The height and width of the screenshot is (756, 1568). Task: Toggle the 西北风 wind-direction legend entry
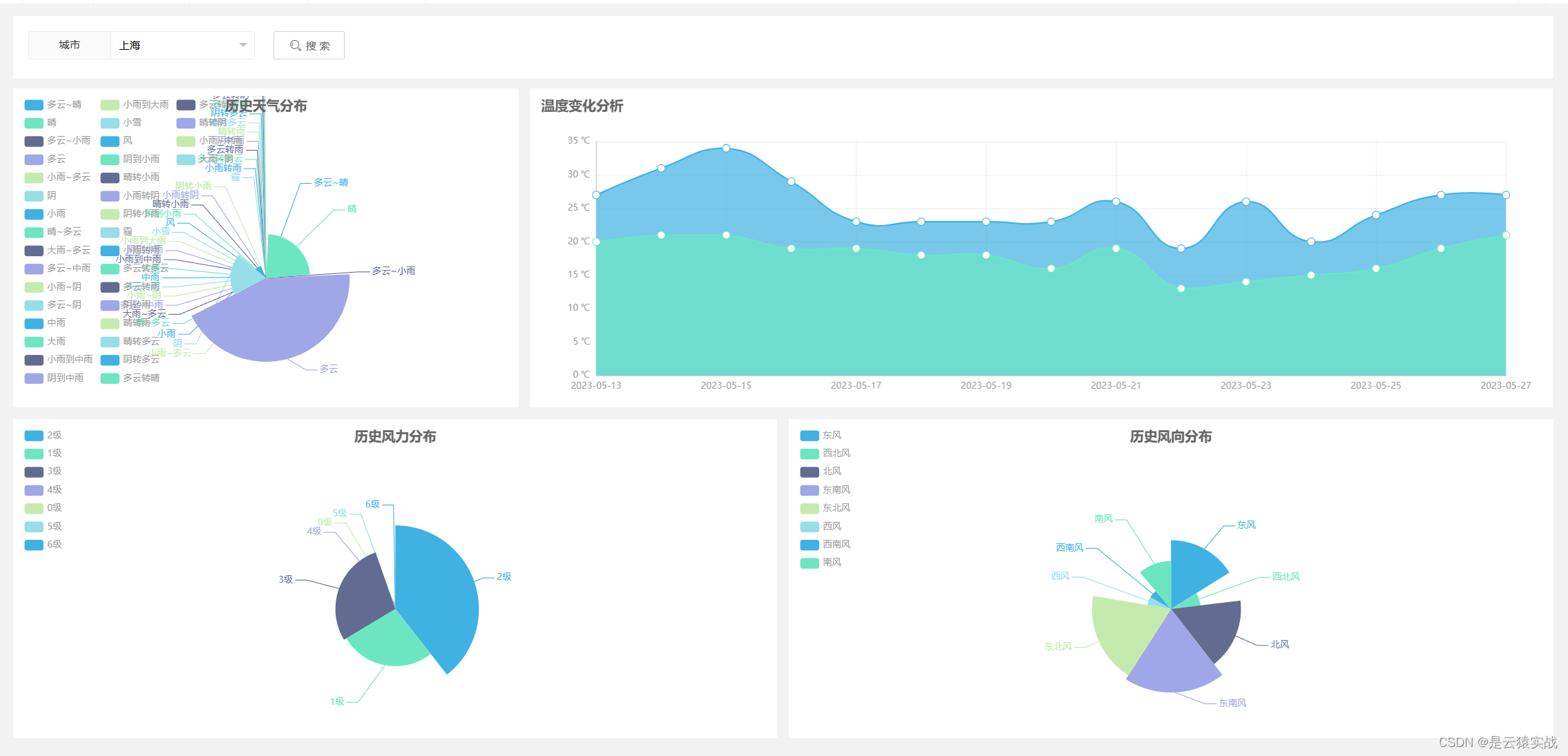pos(825,453)
